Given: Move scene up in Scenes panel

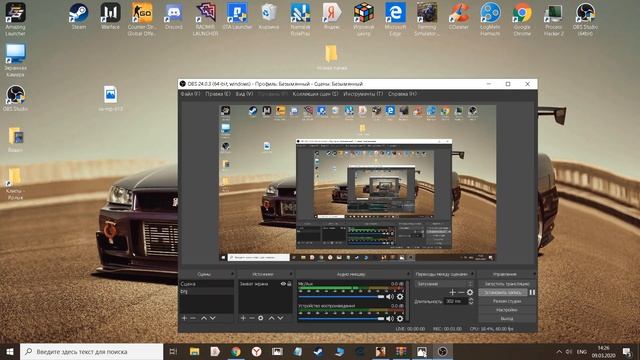Looking at the screenshot, I should coord(204,318).
